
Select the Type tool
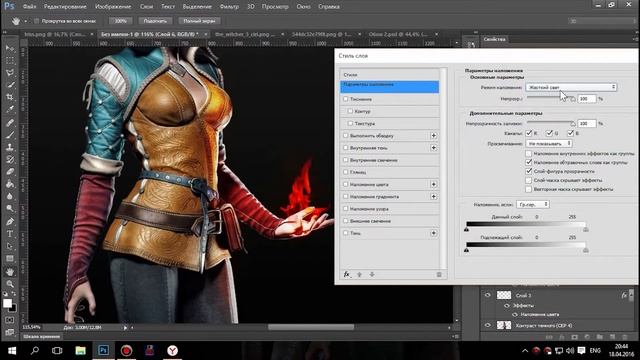coord(10,234)
